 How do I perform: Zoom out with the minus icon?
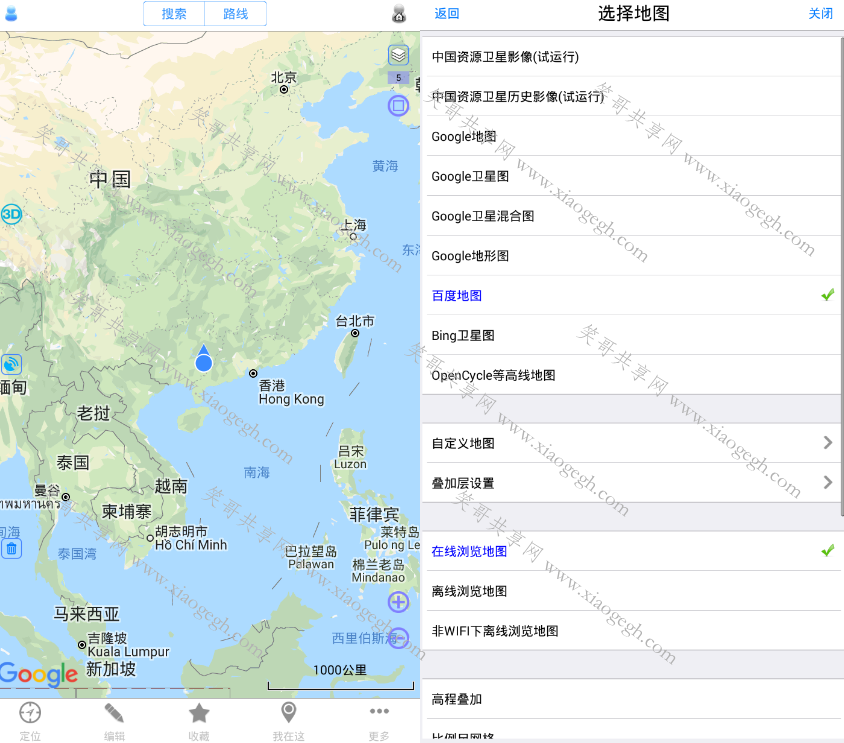point(398,639)
